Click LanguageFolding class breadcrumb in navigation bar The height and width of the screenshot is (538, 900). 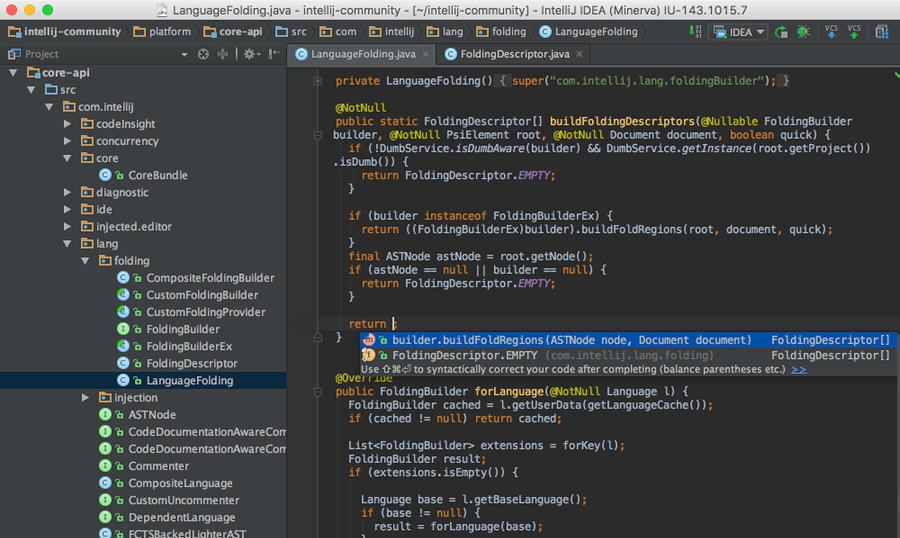coord(588,32)
